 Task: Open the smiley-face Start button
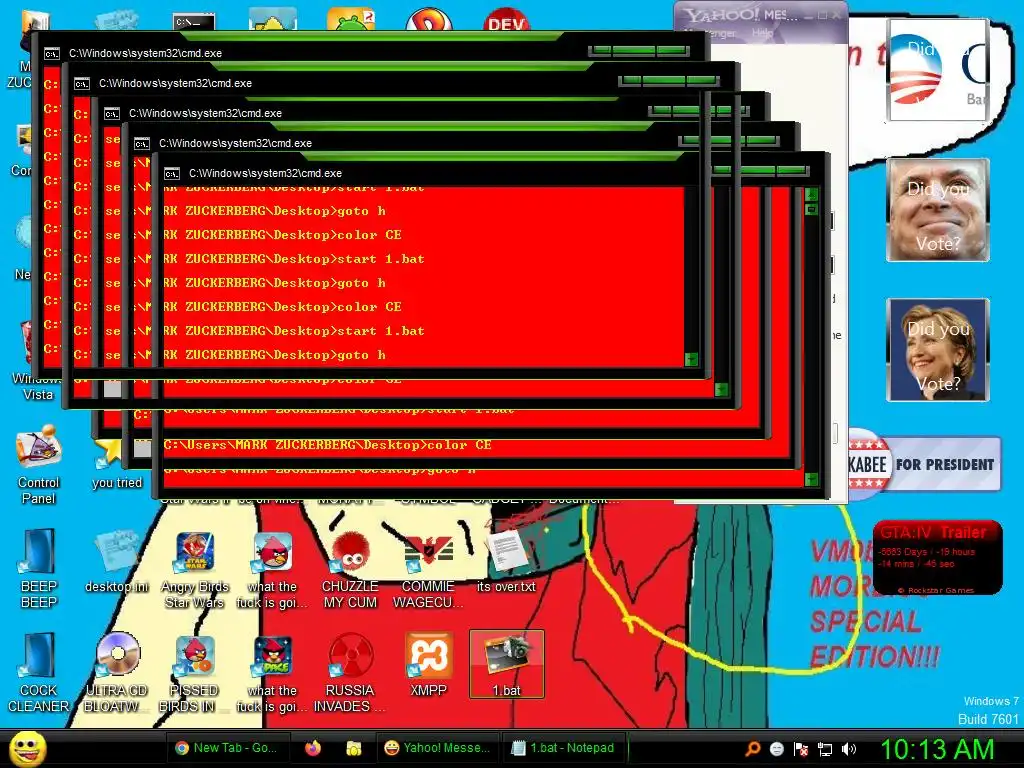tap(27, 748)
